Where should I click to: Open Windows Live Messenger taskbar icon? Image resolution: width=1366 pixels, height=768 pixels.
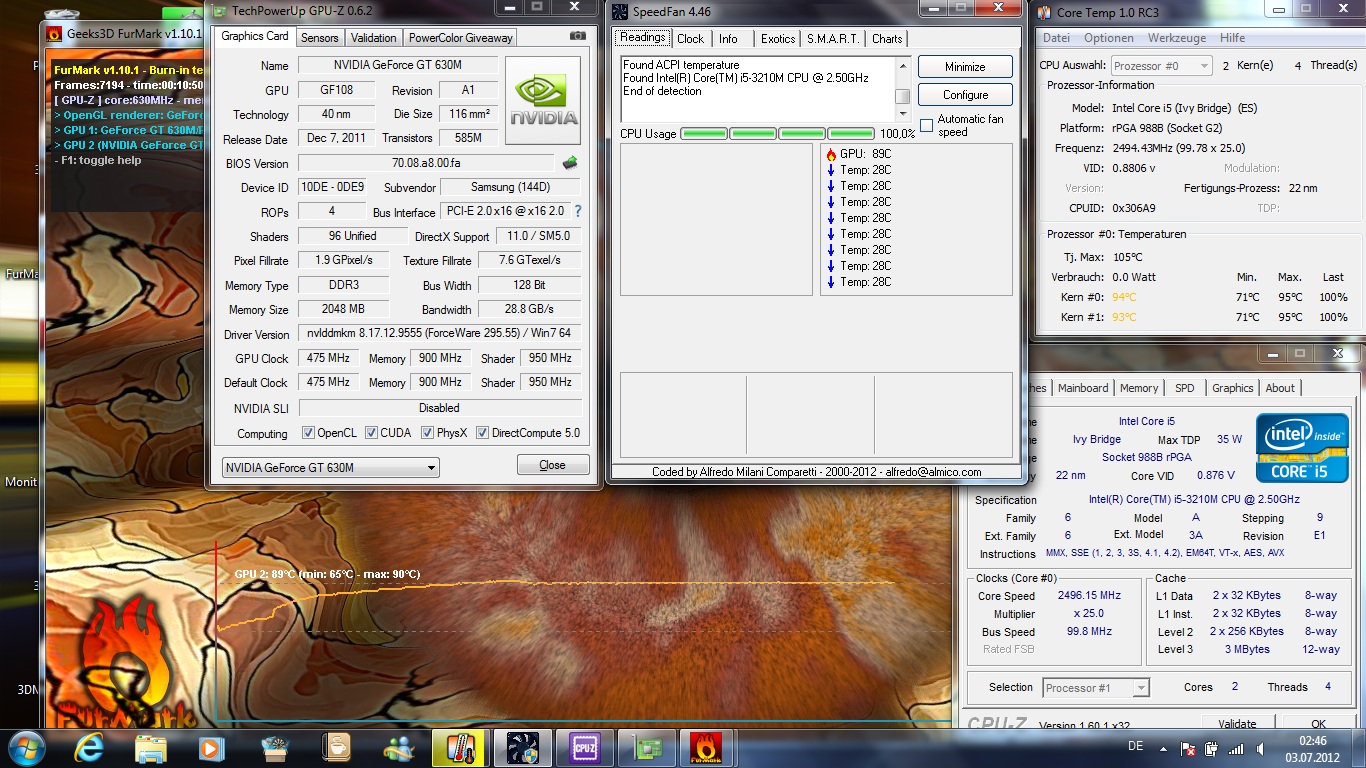click(397, 747)
